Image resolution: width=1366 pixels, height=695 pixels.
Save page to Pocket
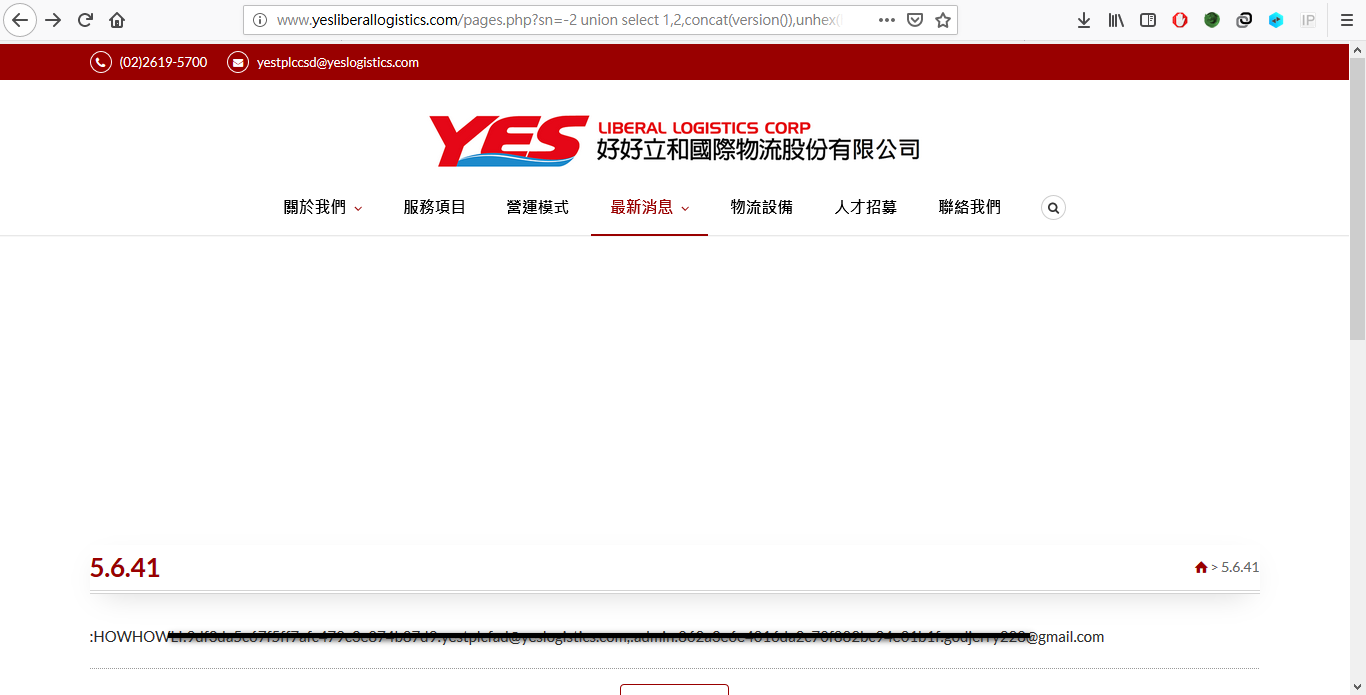[x=915, y=20]
